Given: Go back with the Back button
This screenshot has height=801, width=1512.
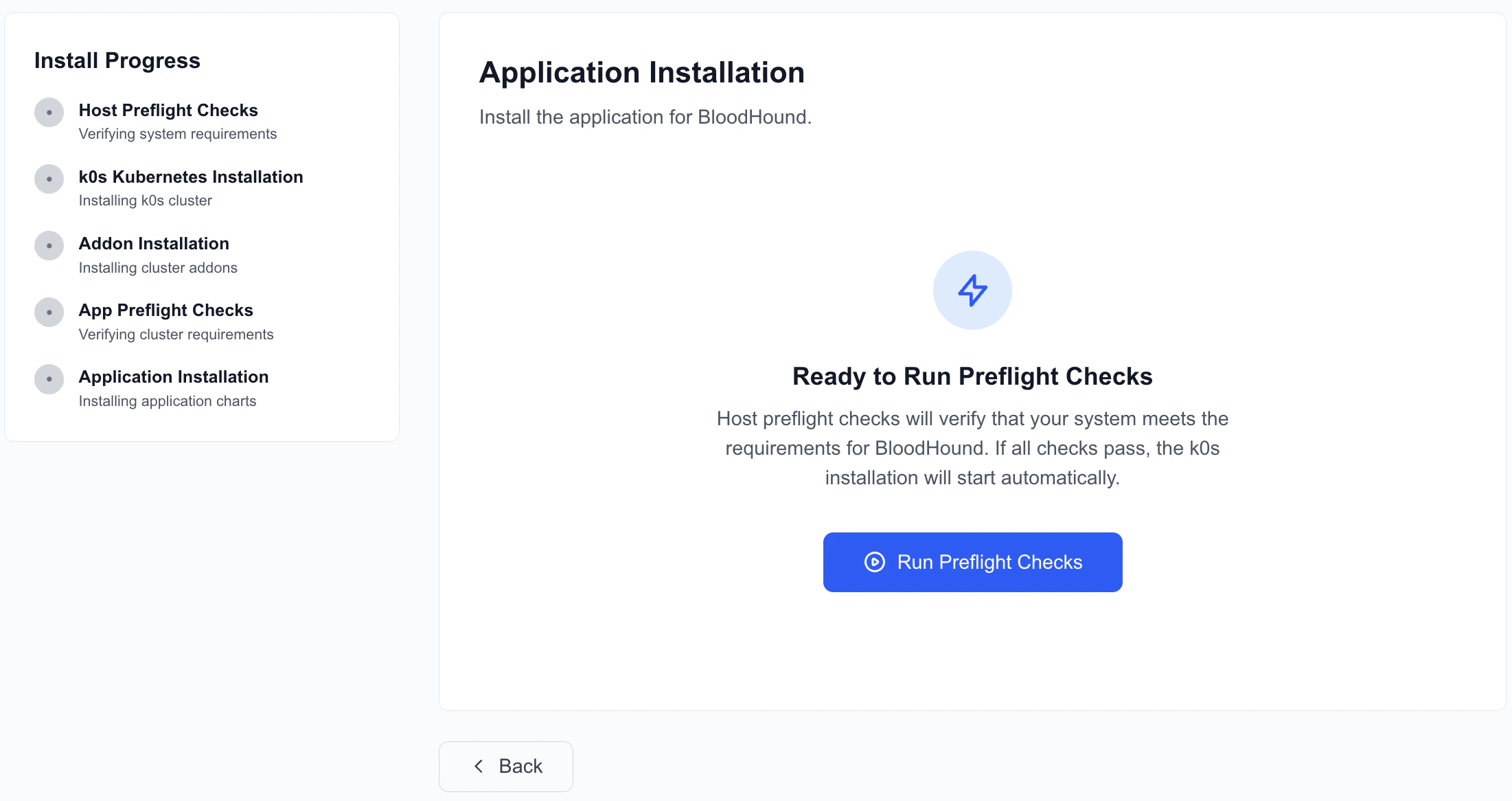Looking at the screenshot, I should (x=506, y=766).
